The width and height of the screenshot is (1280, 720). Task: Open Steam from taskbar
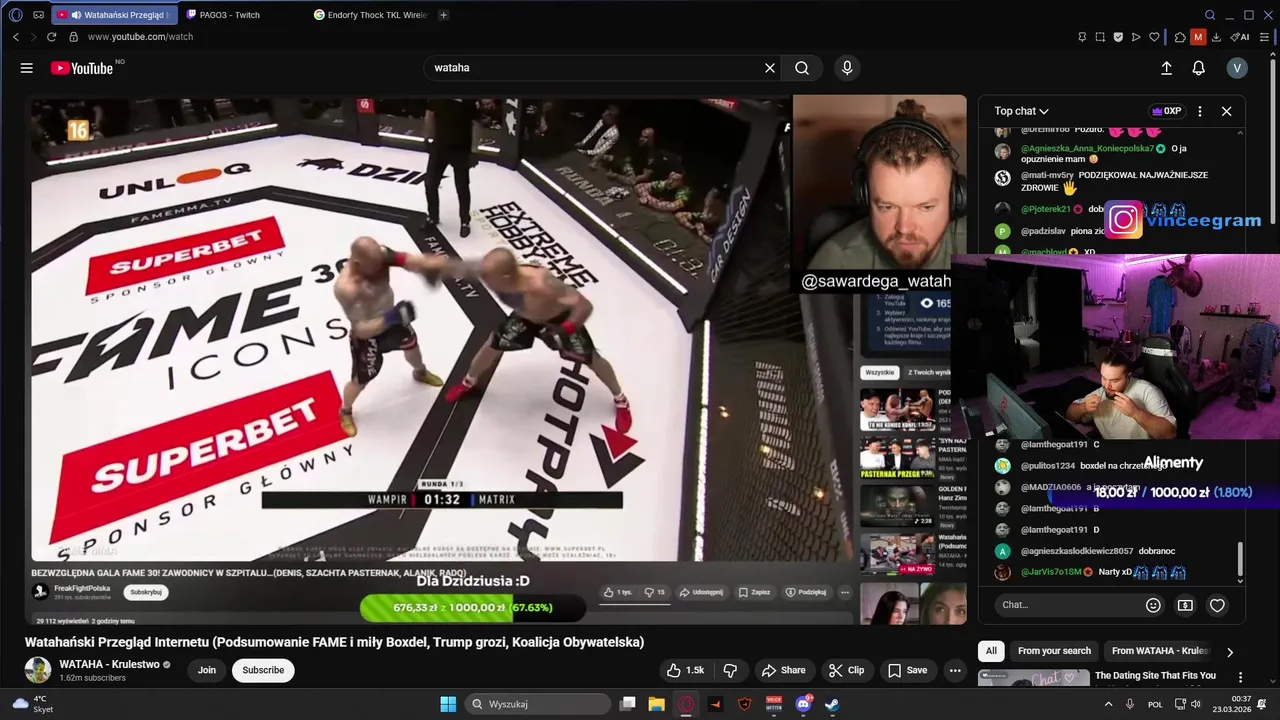(832, 704)
